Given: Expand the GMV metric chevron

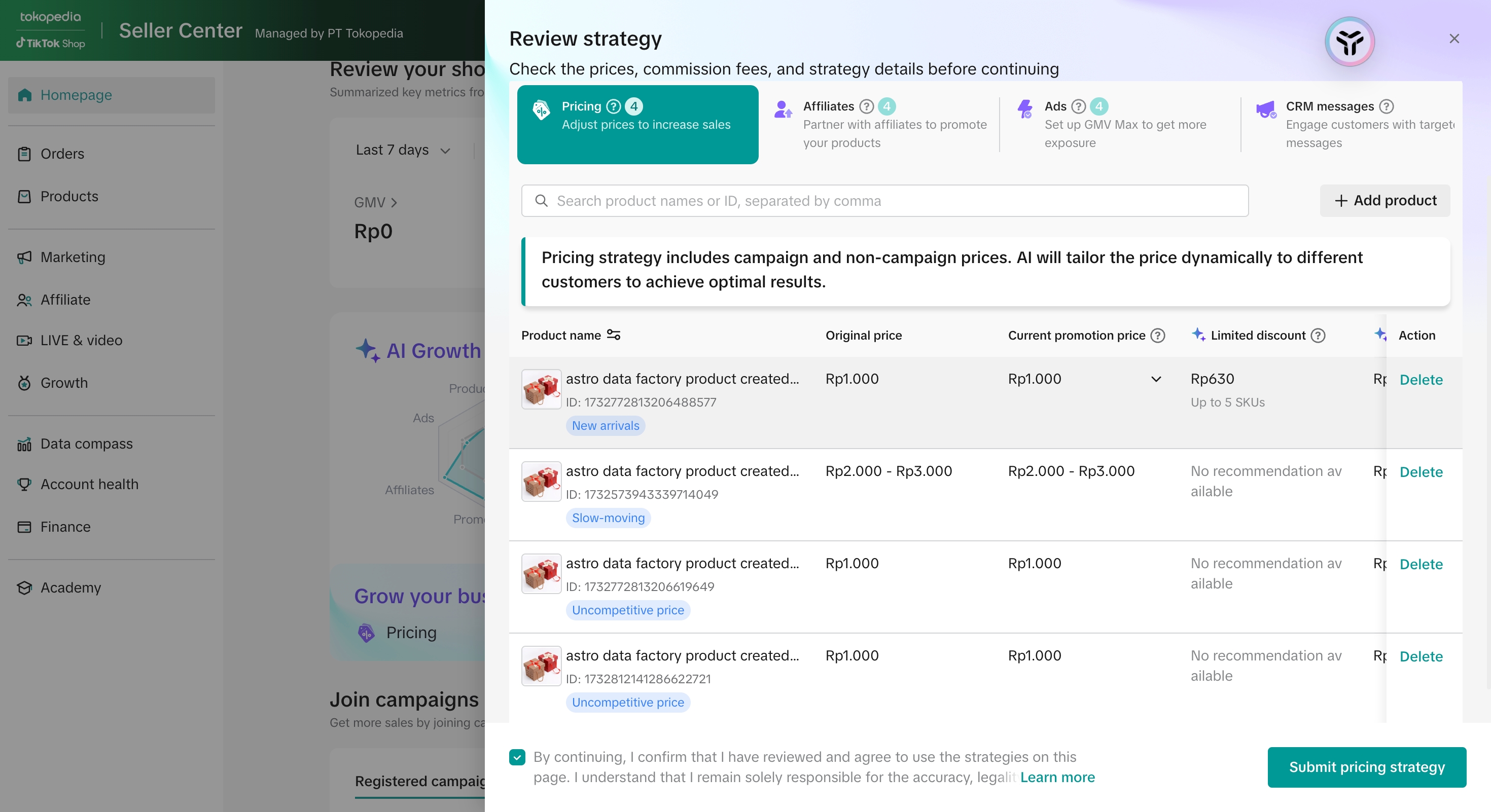Looking at the screenshot, I should pos(394,202).
